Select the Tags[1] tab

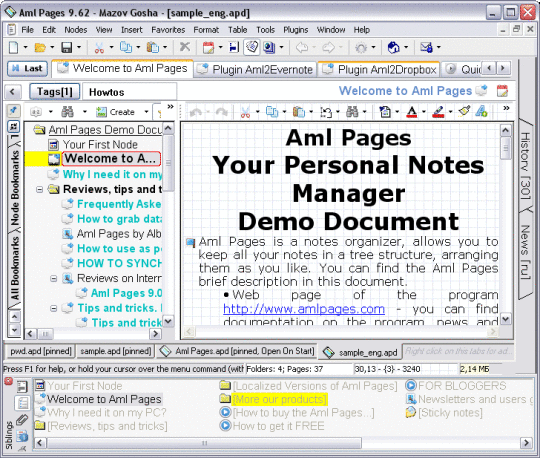(x=55, y=92)
